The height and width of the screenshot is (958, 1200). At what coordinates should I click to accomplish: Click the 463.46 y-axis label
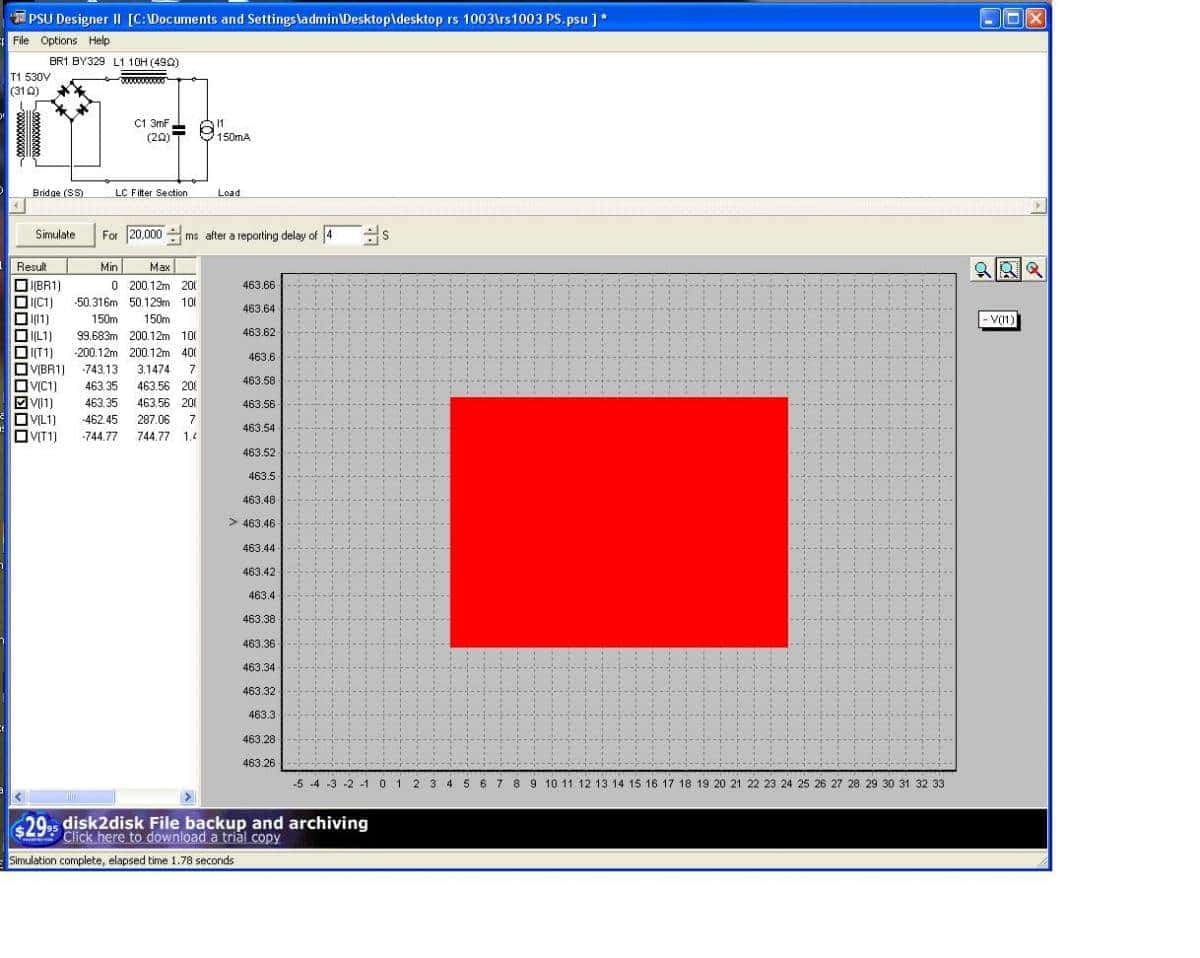(x=259, y=523)
